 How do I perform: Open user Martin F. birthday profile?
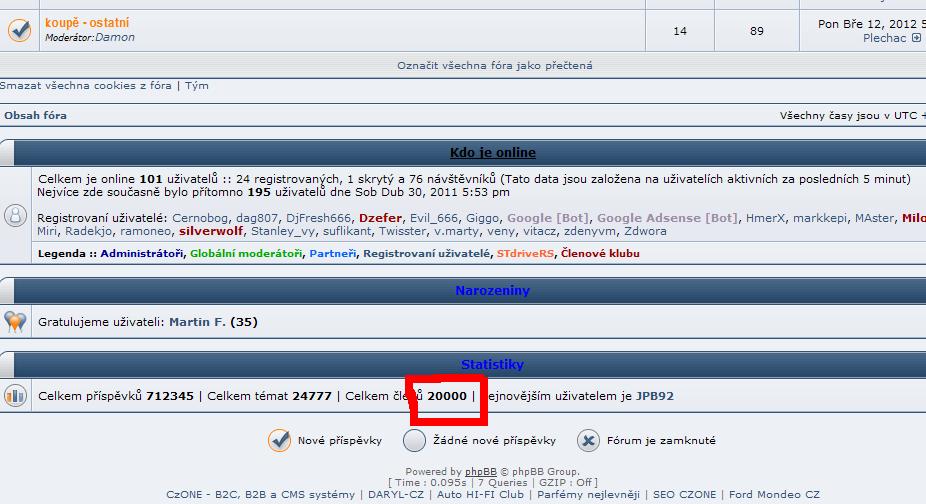pyautogui.click(x=197, y=322)
